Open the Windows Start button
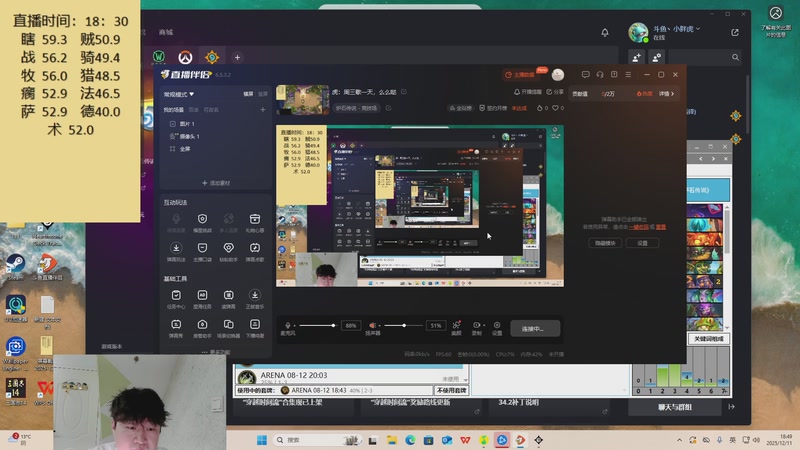 point(262,440)
